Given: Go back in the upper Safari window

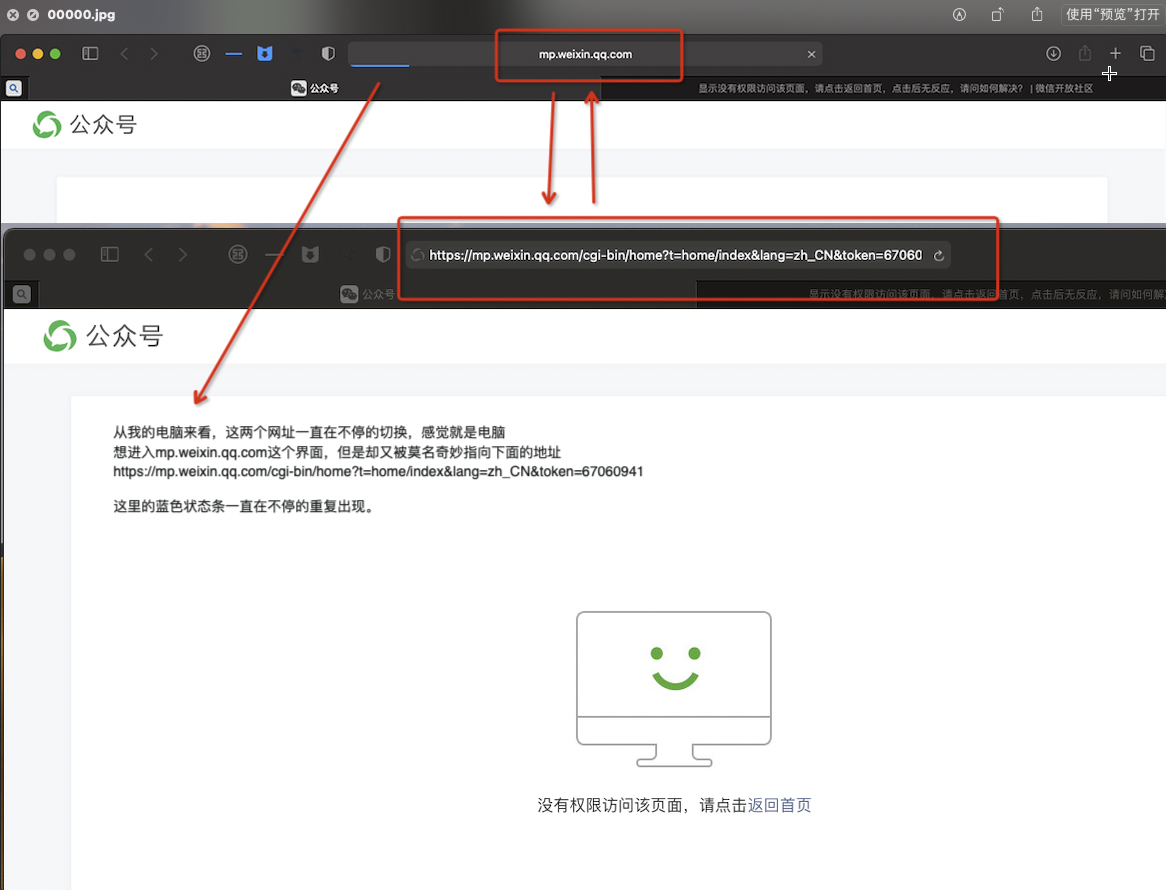Looking at the screenshot, I should [x=124, y=54].
